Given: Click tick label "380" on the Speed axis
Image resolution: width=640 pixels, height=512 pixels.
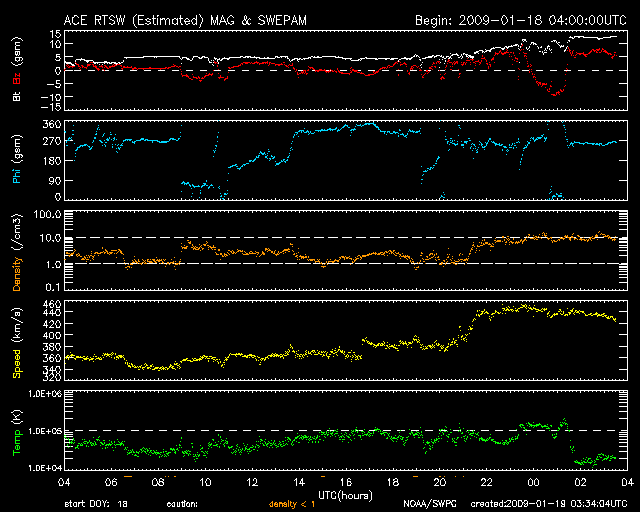Looking at the screenshot, I should point(52,347).
